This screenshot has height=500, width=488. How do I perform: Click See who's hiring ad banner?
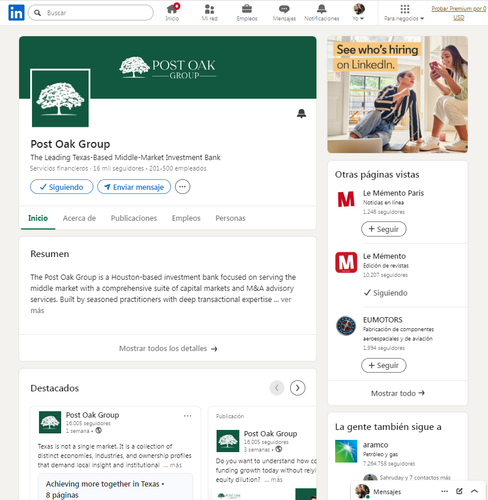(x=397, y=94)
